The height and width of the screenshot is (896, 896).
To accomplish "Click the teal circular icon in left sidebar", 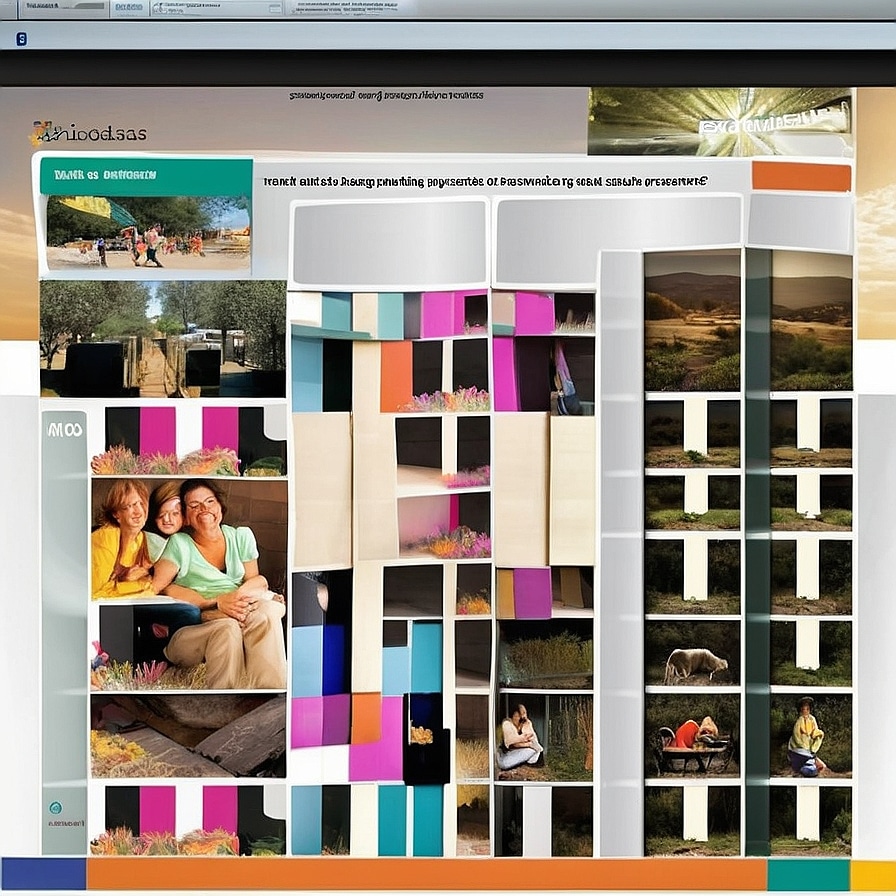I will click(55, 807).
